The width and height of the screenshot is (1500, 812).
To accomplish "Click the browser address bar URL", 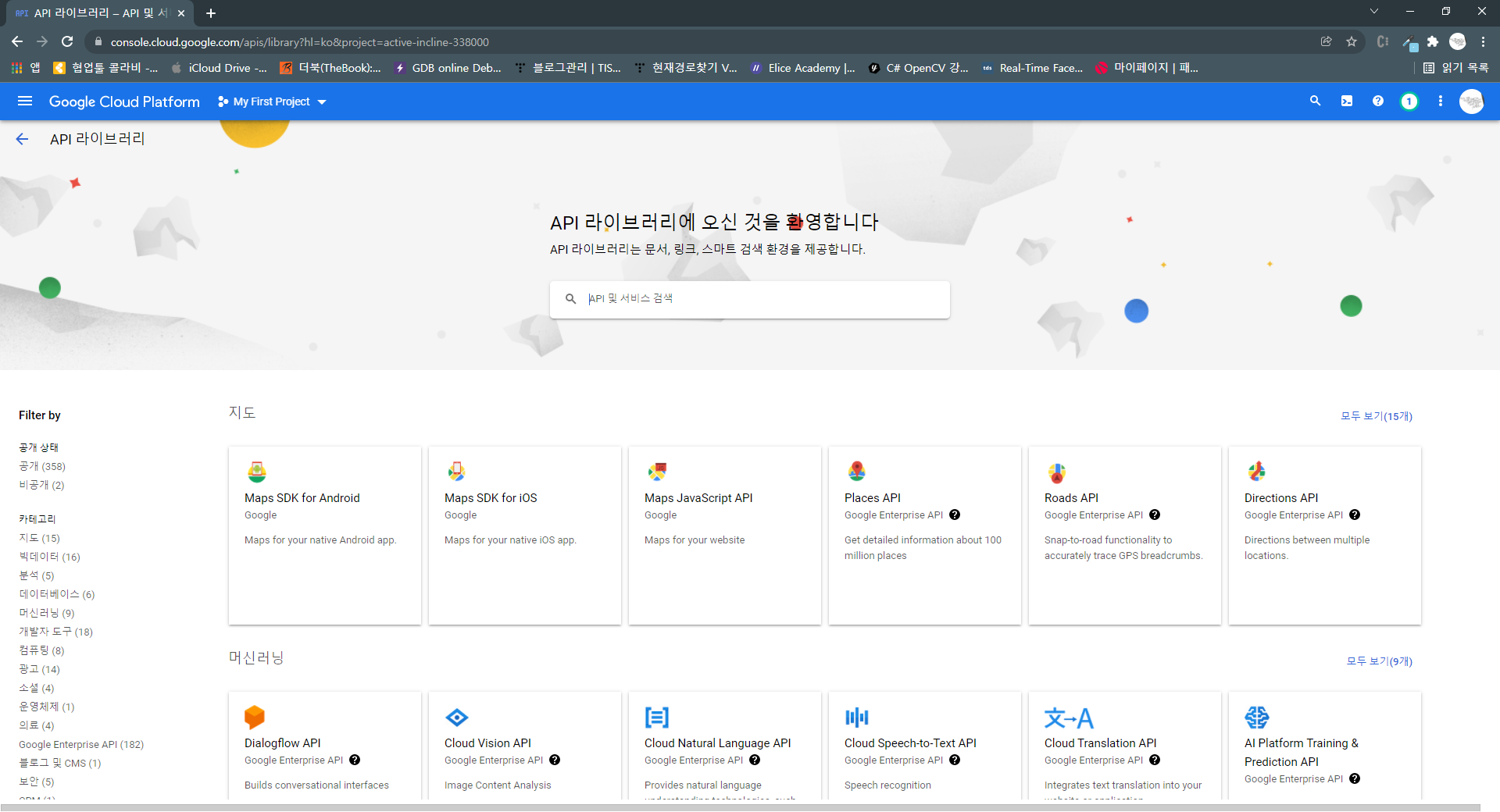I will coord(299,42).
